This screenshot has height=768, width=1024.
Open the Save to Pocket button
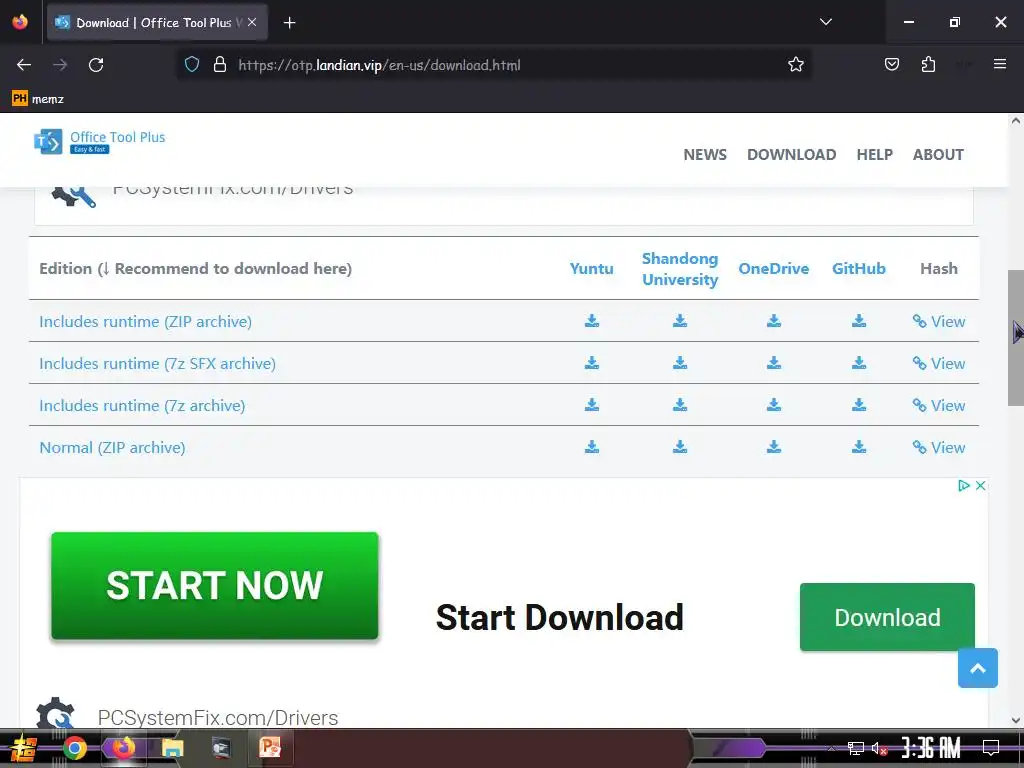click(x=891, y=64)
